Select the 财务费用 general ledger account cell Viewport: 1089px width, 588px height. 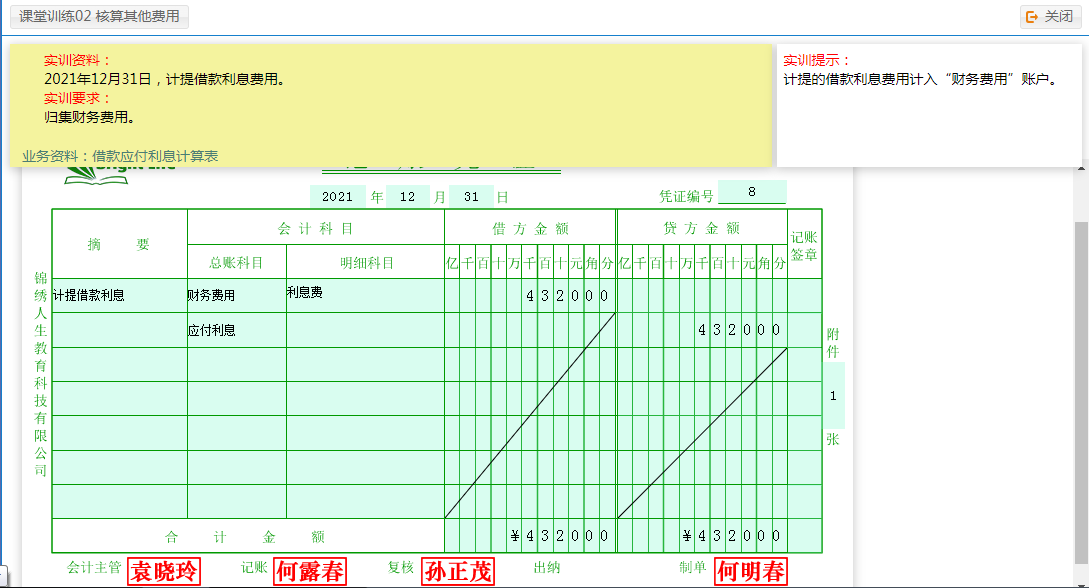tap(236, 295)
